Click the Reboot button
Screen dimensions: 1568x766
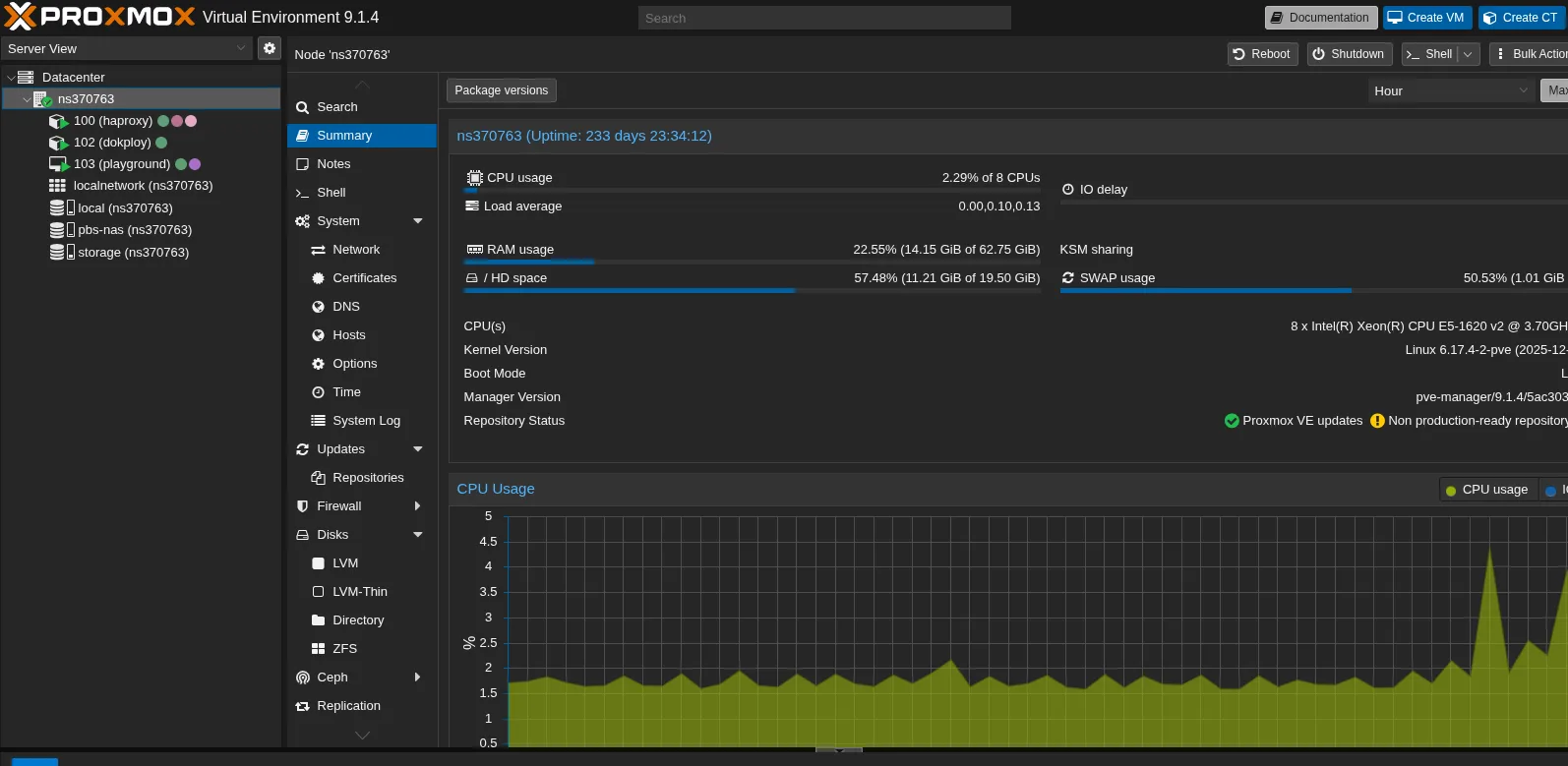pos(1262,54)
